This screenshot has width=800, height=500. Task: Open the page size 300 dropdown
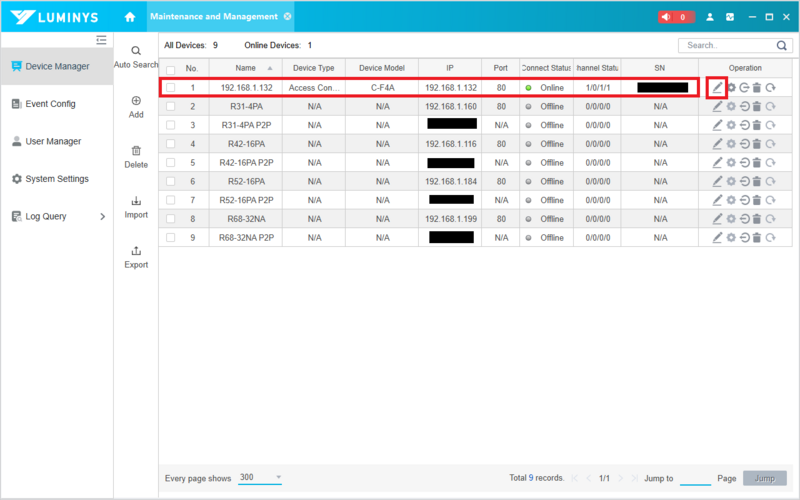260,478
